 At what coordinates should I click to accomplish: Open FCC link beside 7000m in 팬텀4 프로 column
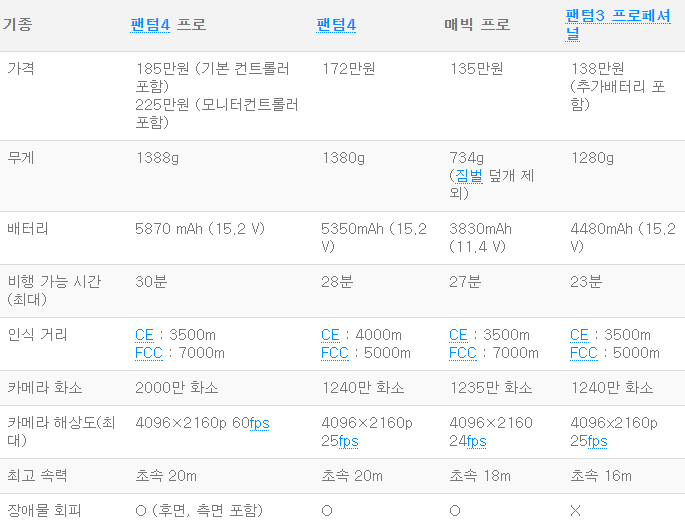(x=149, y=353)
